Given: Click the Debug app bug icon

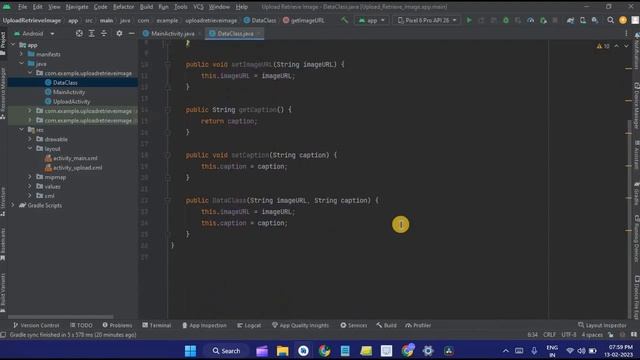Looking at the screenshot, I should [x=506, y=20].
